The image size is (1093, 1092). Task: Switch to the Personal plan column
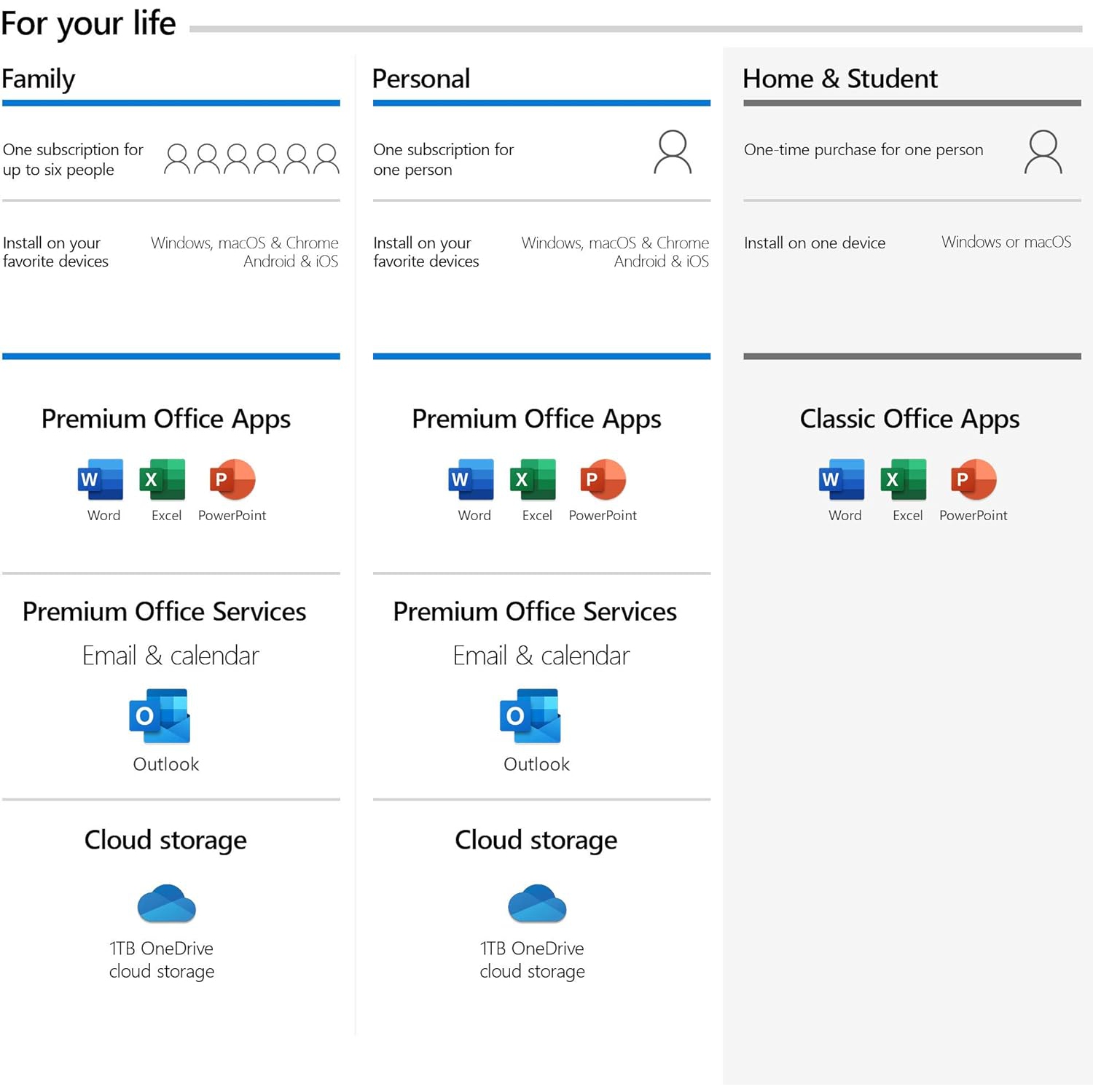coord(421,79)
